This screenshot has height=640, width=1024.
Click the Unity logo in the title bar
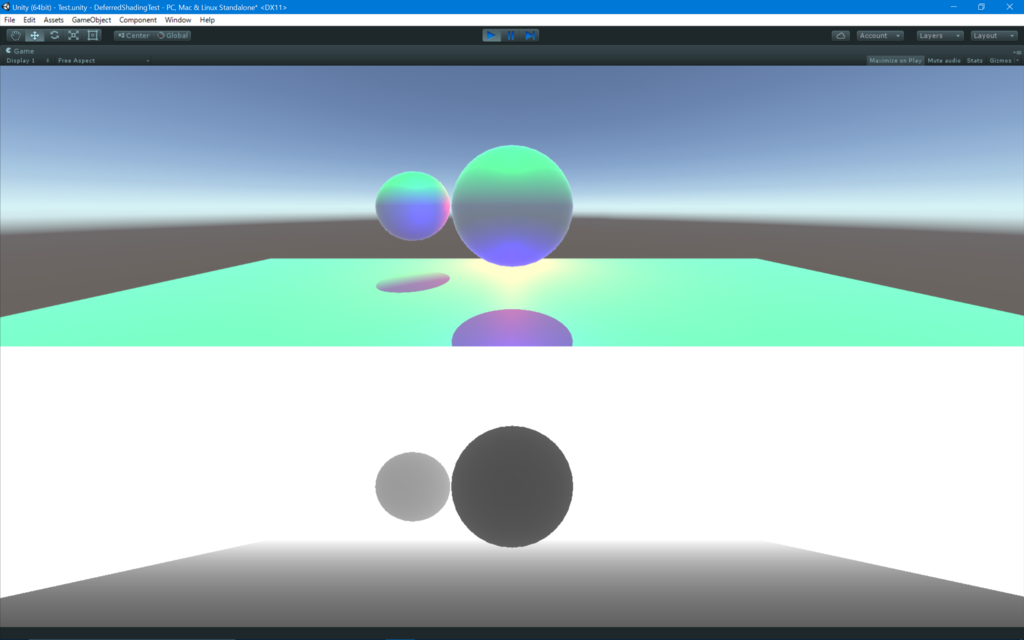click(6, 7)
